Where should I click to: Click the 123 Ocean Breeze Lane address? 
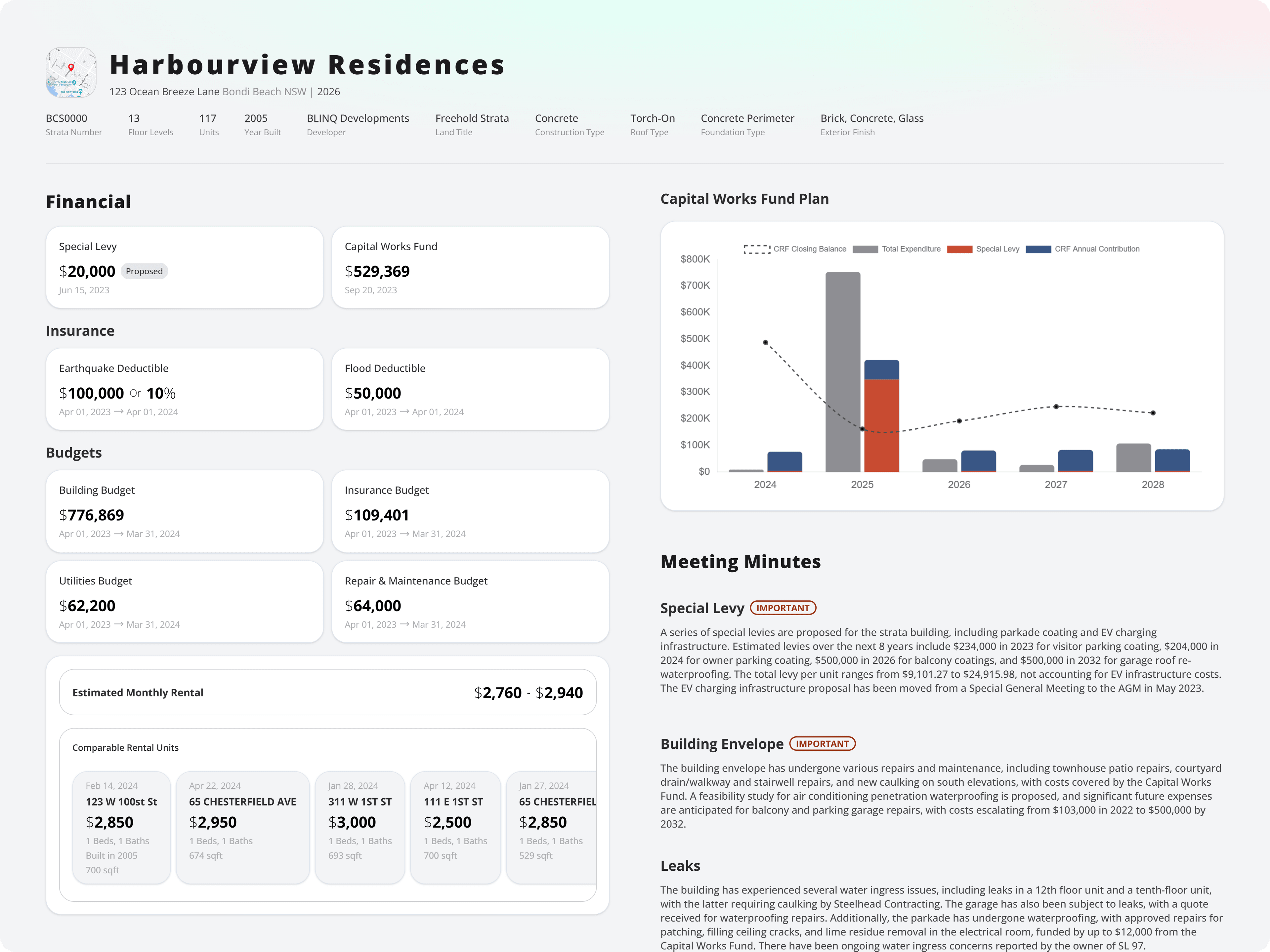point(164,92)
